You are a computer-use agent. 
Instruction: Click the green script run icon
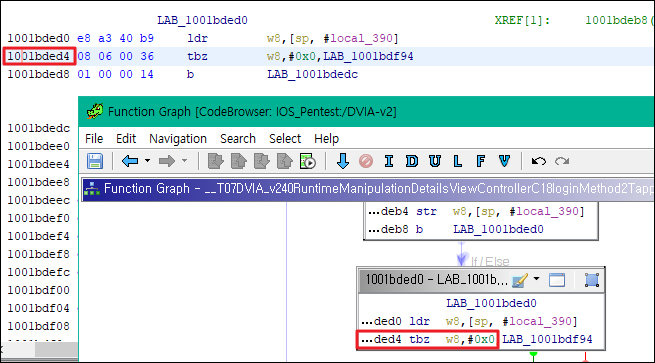click(x=308, y=161)
